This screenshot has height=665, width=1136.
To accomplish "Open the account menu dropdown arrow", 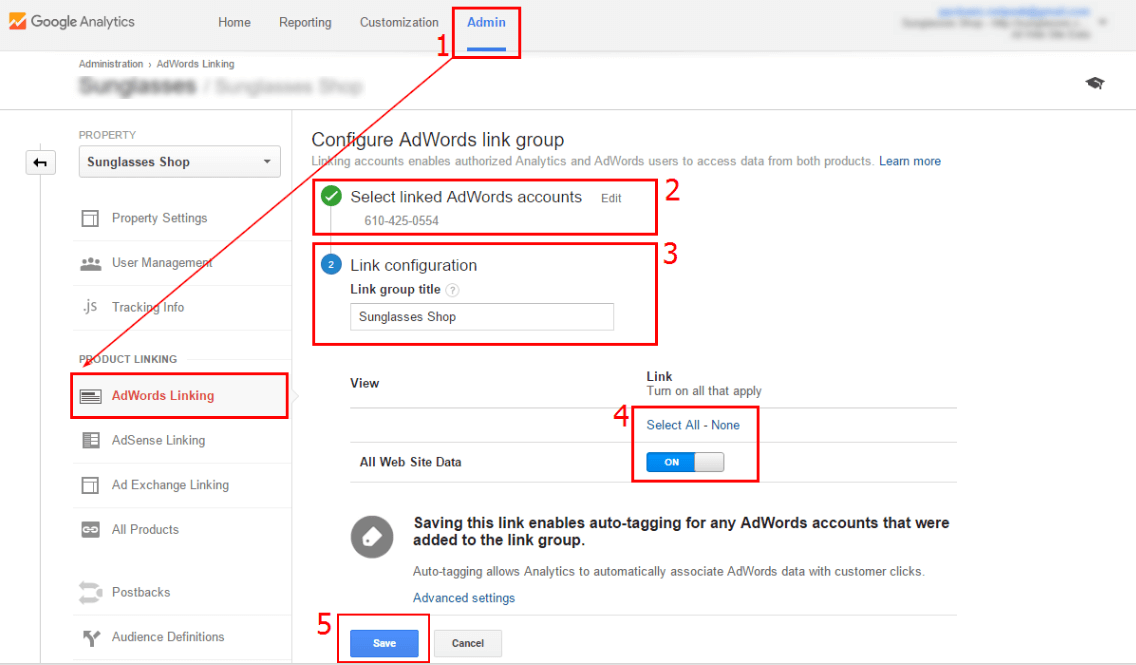I will [x=1103, y=22].
